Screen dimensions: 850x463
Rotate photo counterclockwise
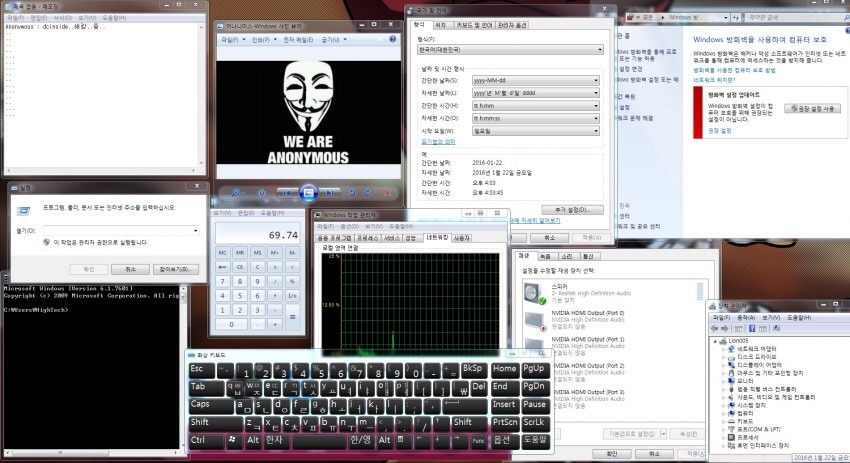pos(352,193)
